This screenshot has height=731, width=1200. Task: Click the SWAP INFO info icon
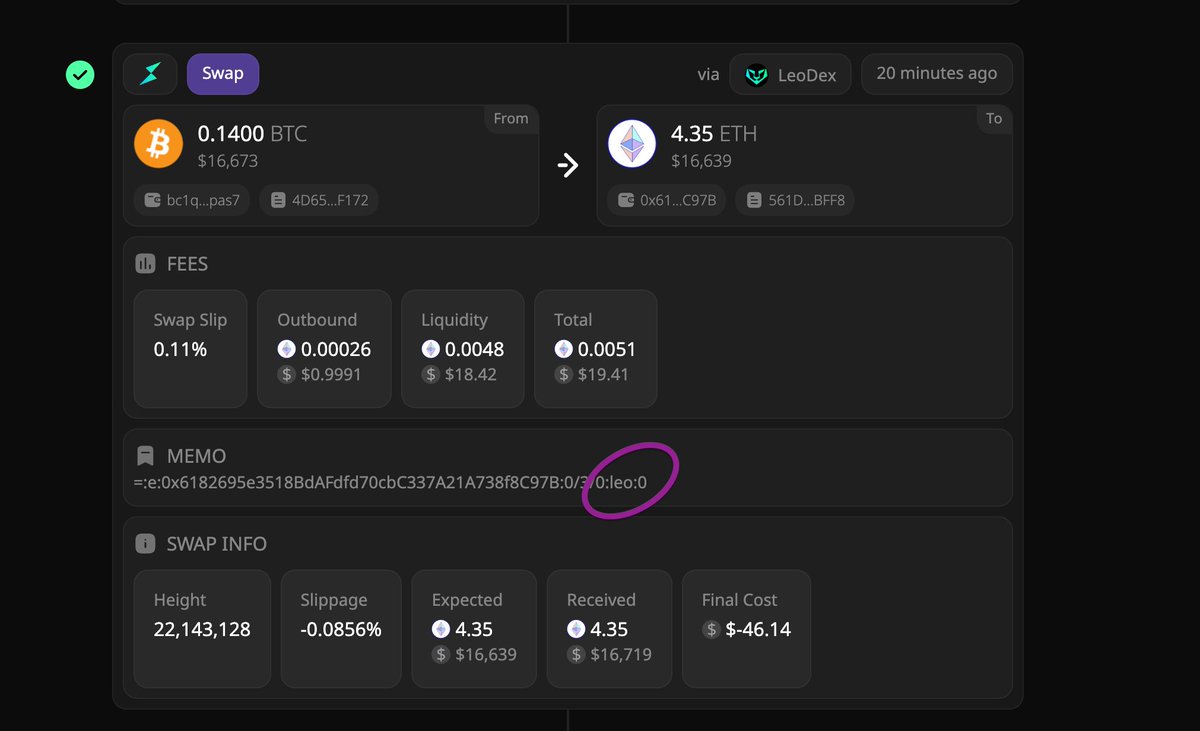145,543
